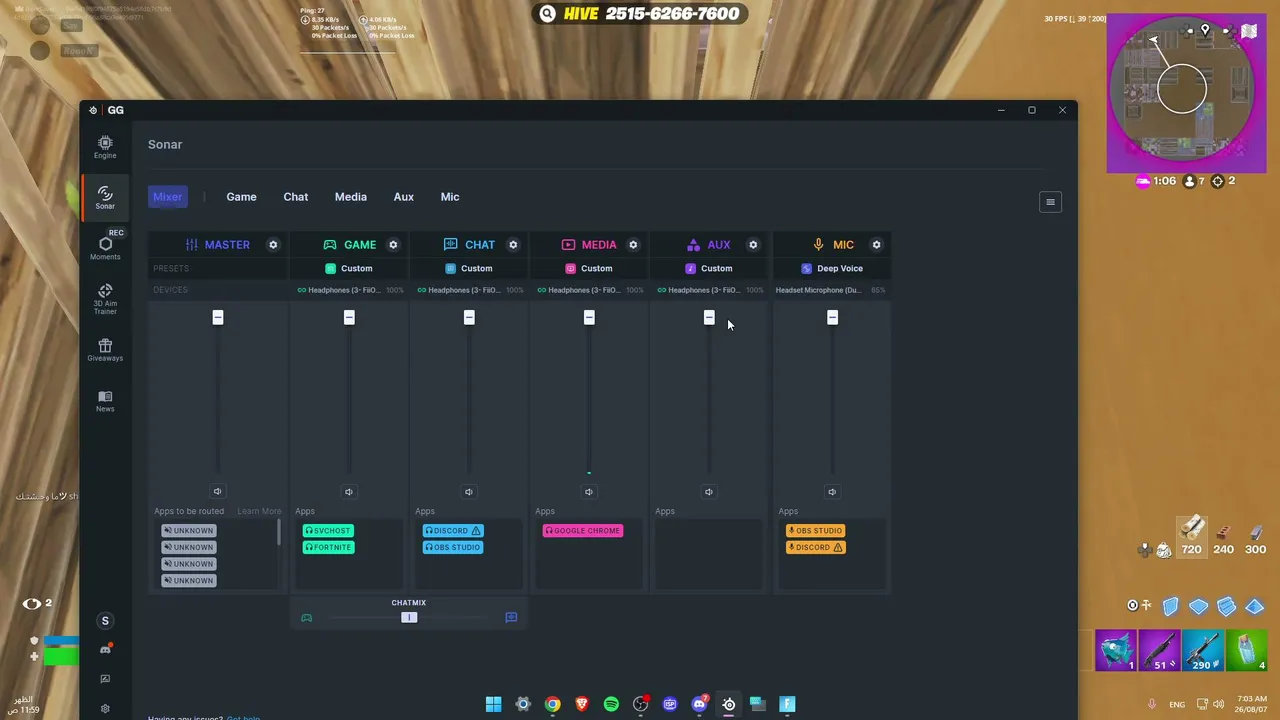The height and width of the screenshot is (720, 1280).
Task: Select OBS STUDIO chip in the Chat channel
Action: [453, 547]
